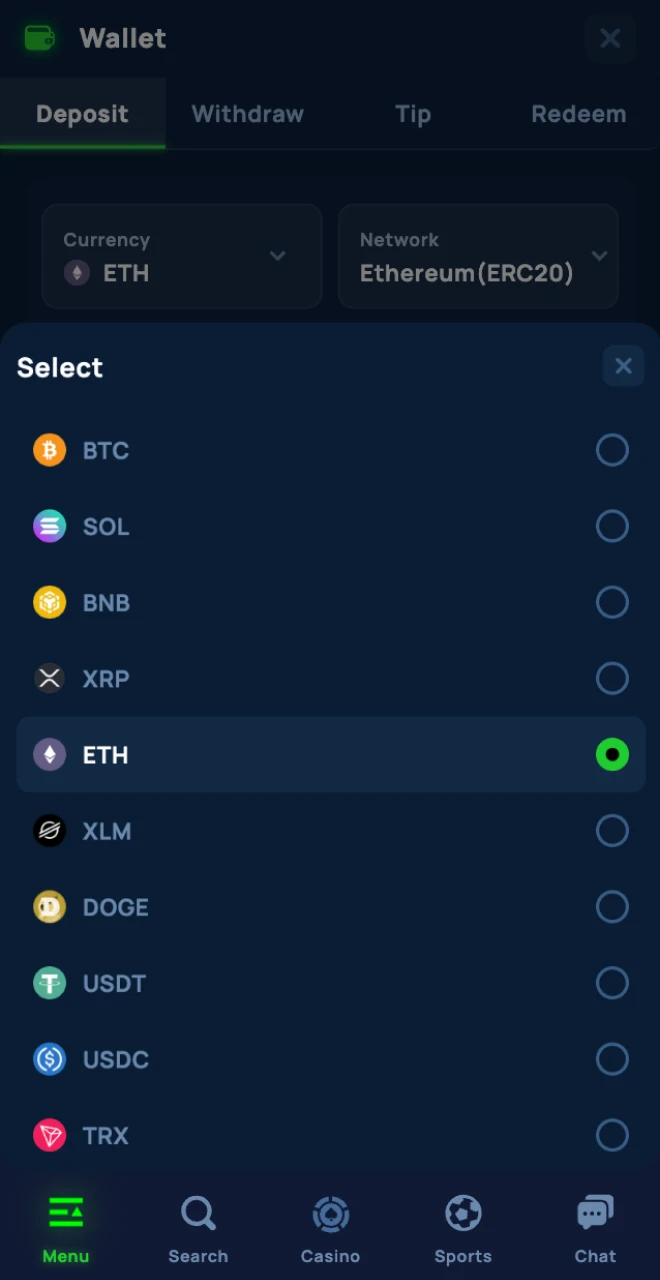Switch to the Withdraw tab
660x1280 pixels.
pos(247,114)
